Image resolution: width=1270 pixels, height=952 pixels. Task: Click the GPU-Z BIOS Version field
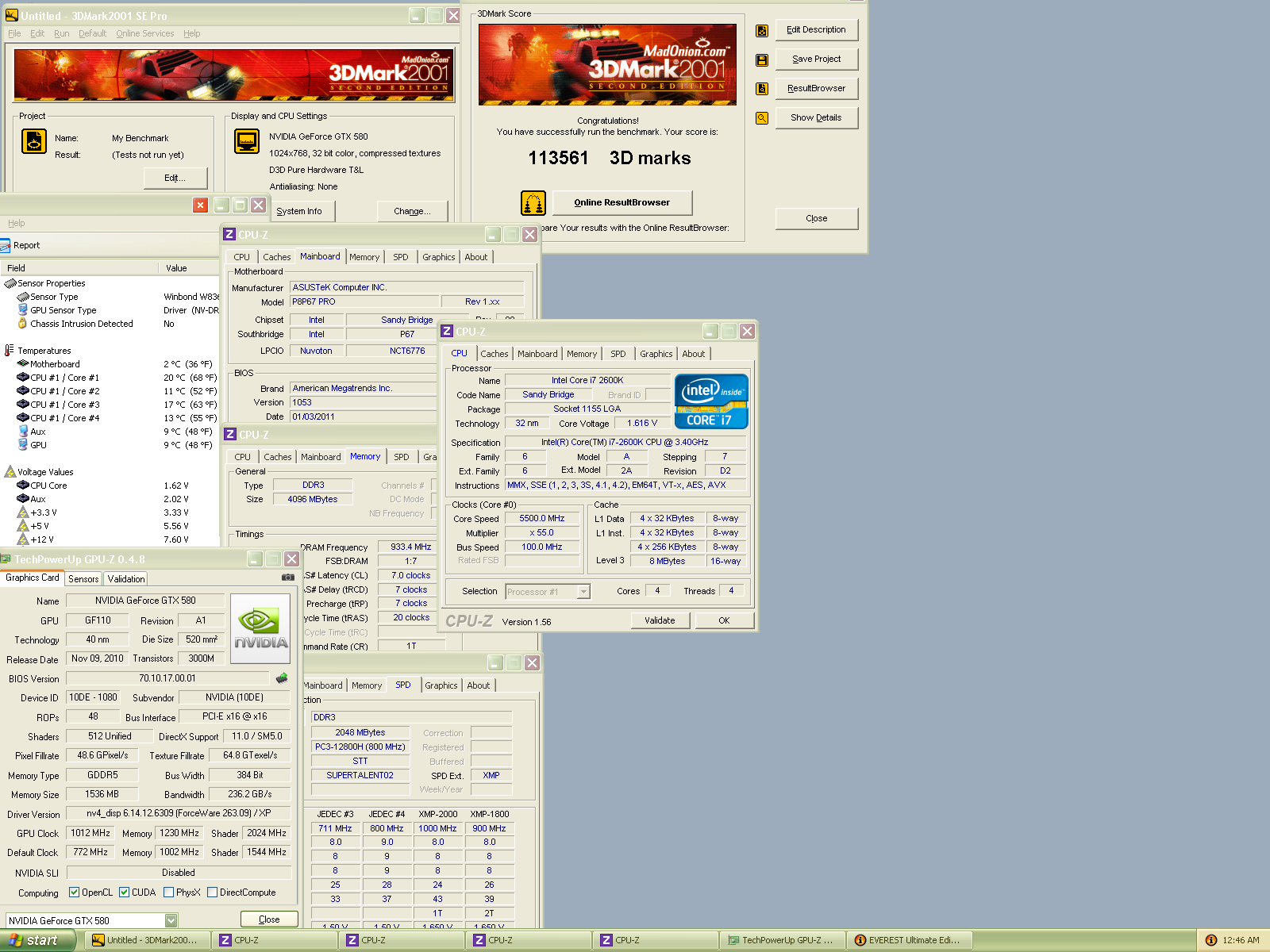click(167, 678)
